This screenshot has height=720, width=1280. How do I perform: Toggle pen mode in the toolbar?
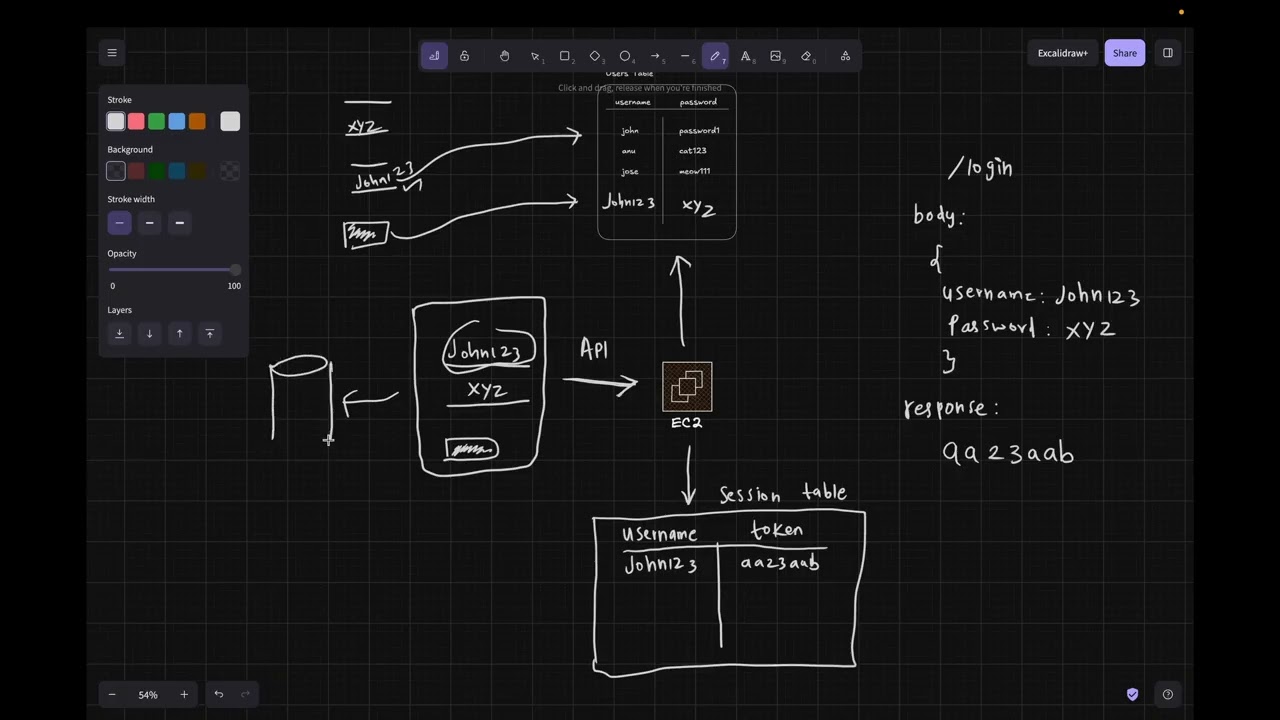434,56
